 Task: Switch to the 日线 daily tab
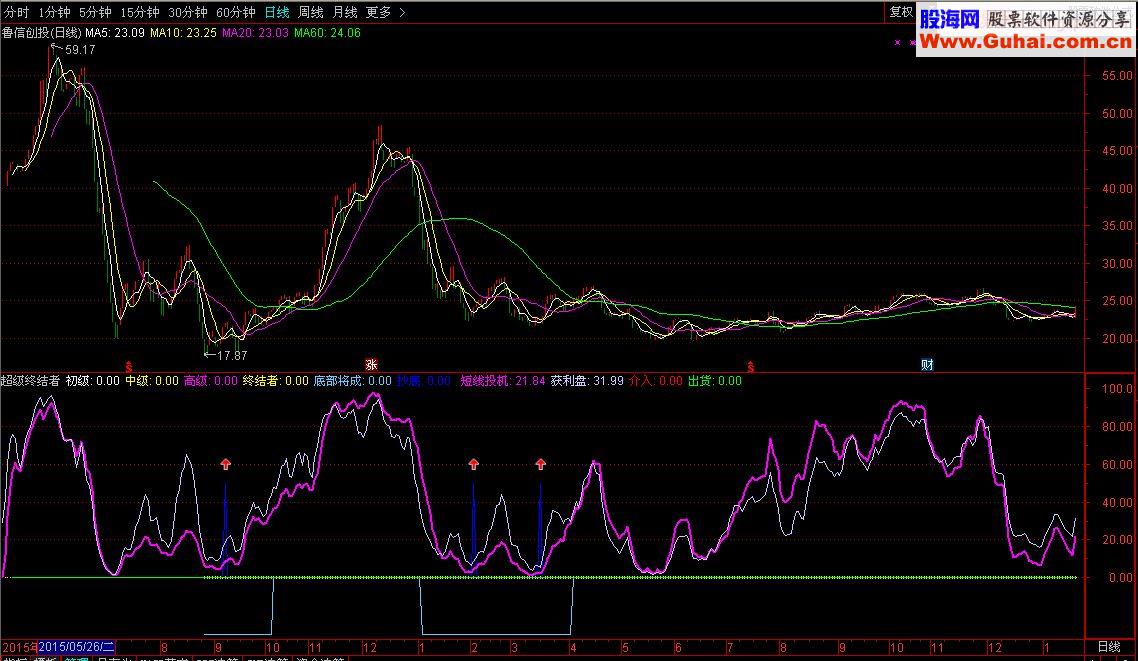[x=277, y=12]
